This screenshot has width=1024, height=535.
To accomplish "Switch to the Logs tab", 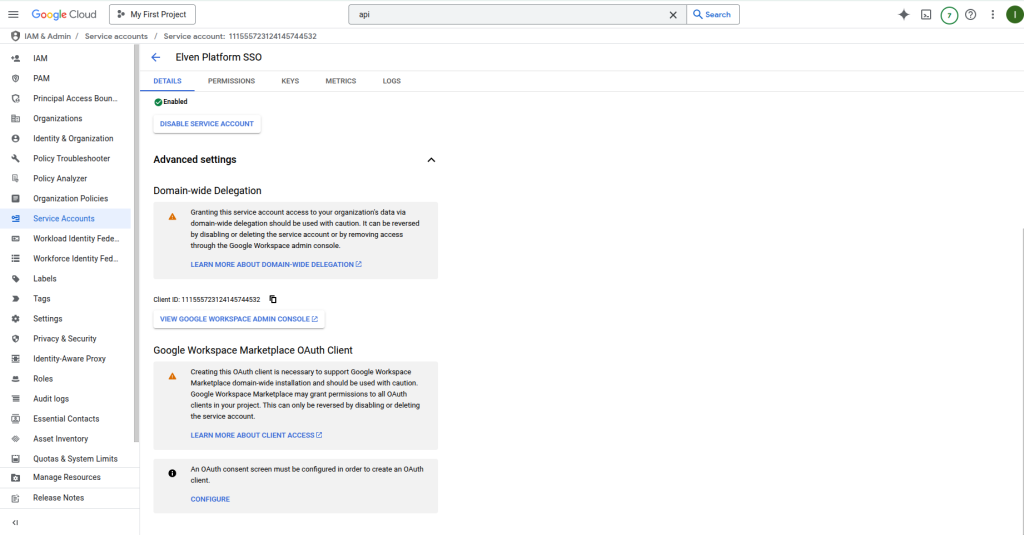I will point(392,81).
